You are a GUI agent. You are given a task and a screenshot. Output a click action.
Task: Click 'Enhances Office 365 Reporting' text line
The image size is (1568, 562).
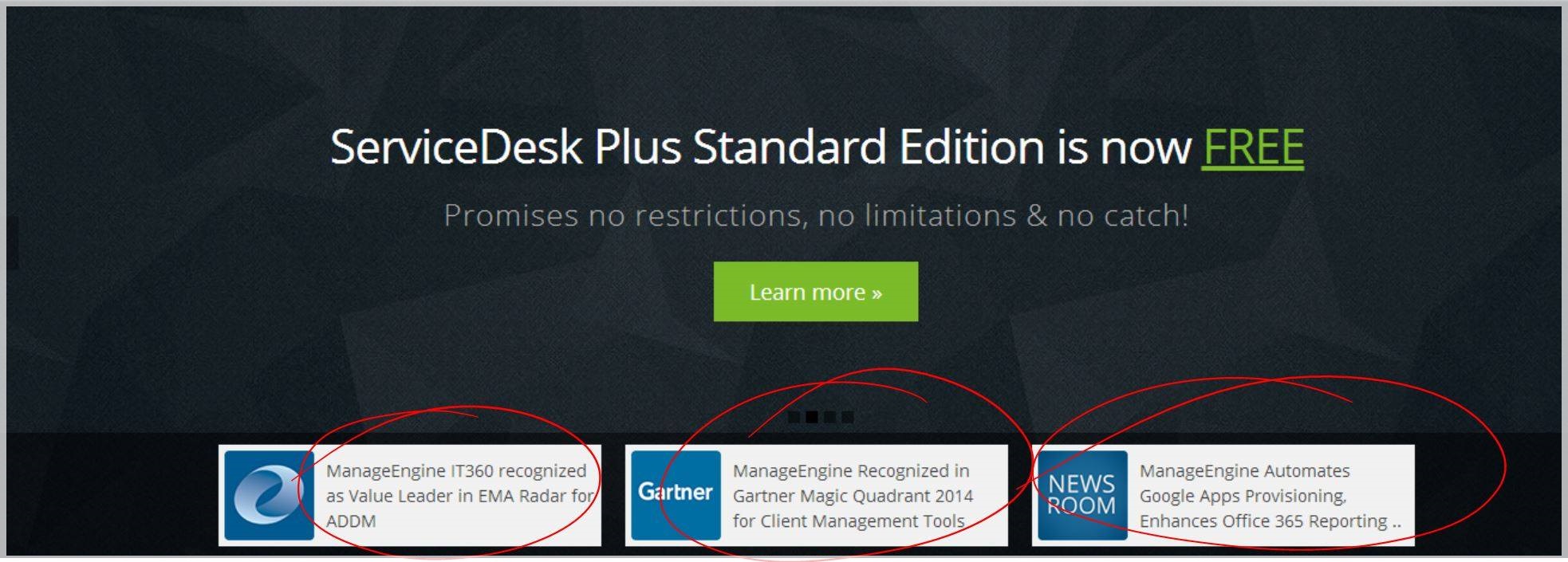click(1263, 521)
